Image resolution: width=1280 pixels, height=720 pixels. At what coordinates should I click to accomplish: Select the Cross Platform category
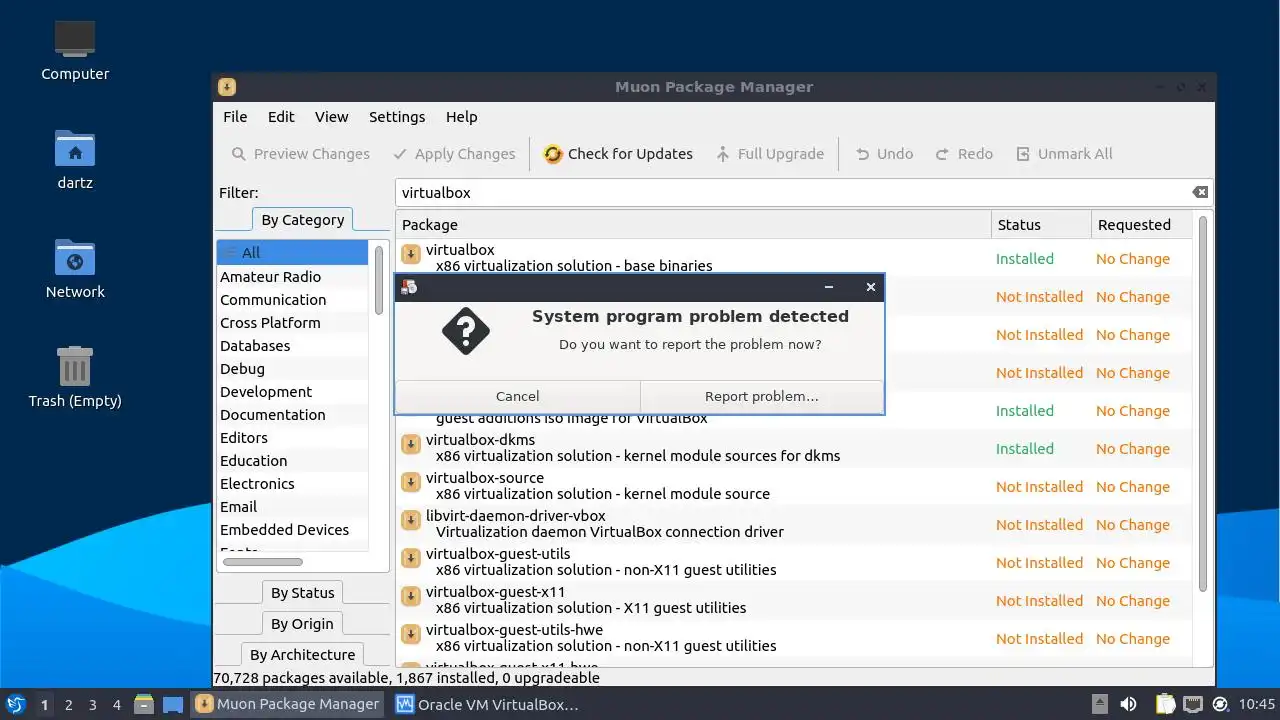coord(292,323)
